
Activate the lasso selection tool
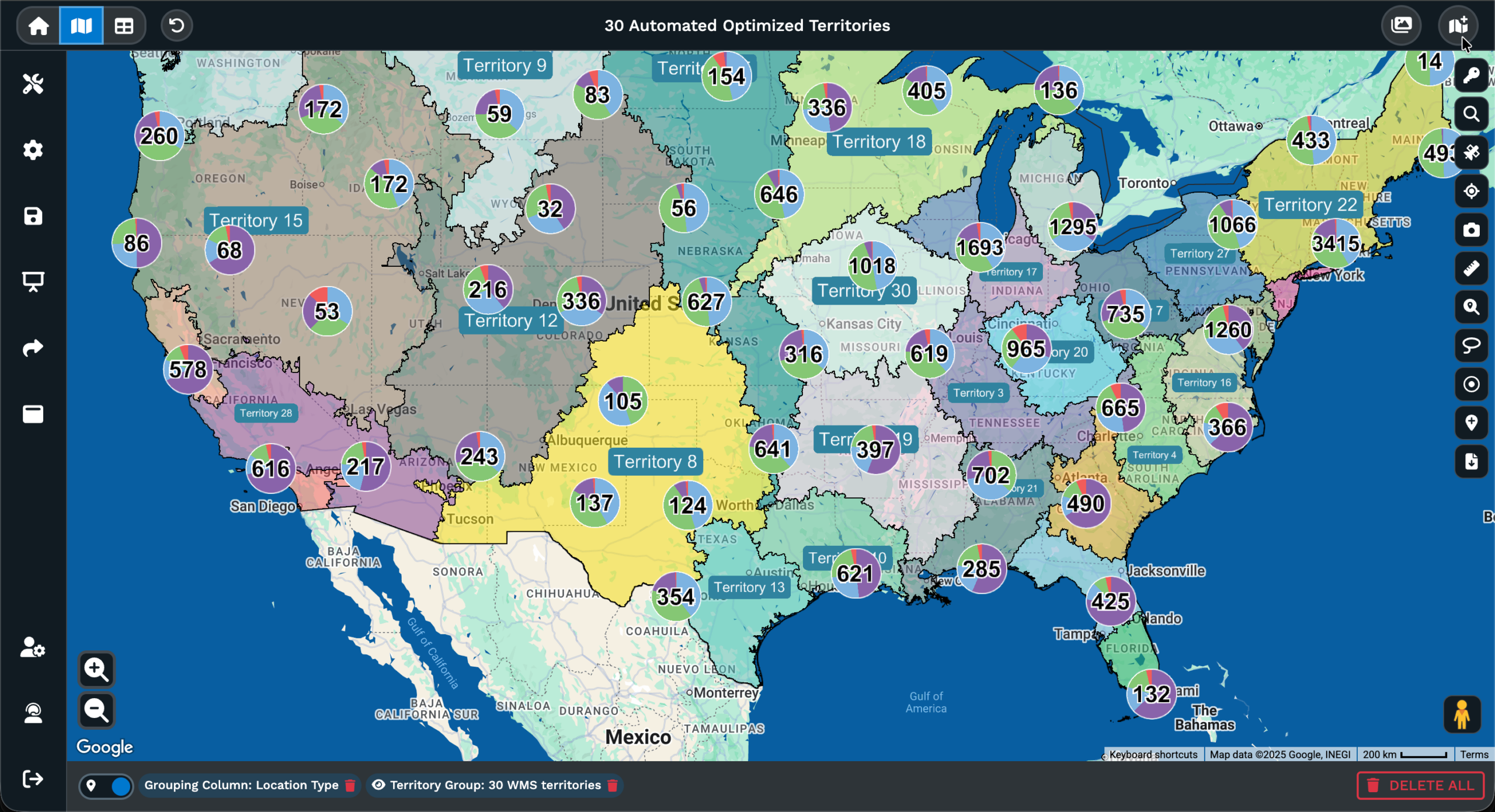[1472, 346]
